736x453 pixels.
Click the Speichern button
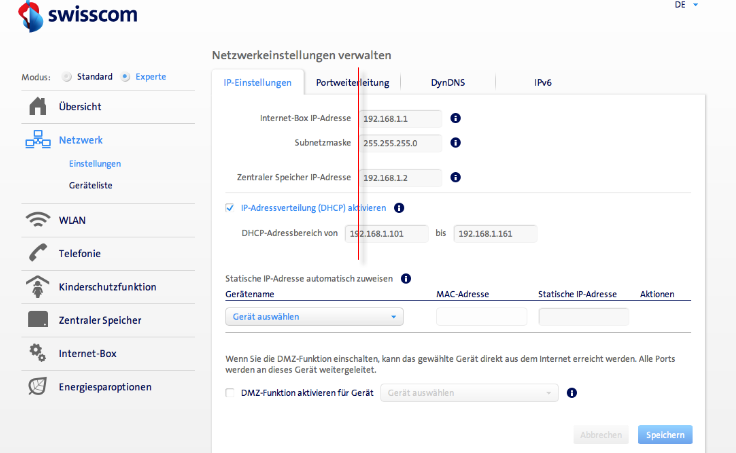(x=665, y=435)
